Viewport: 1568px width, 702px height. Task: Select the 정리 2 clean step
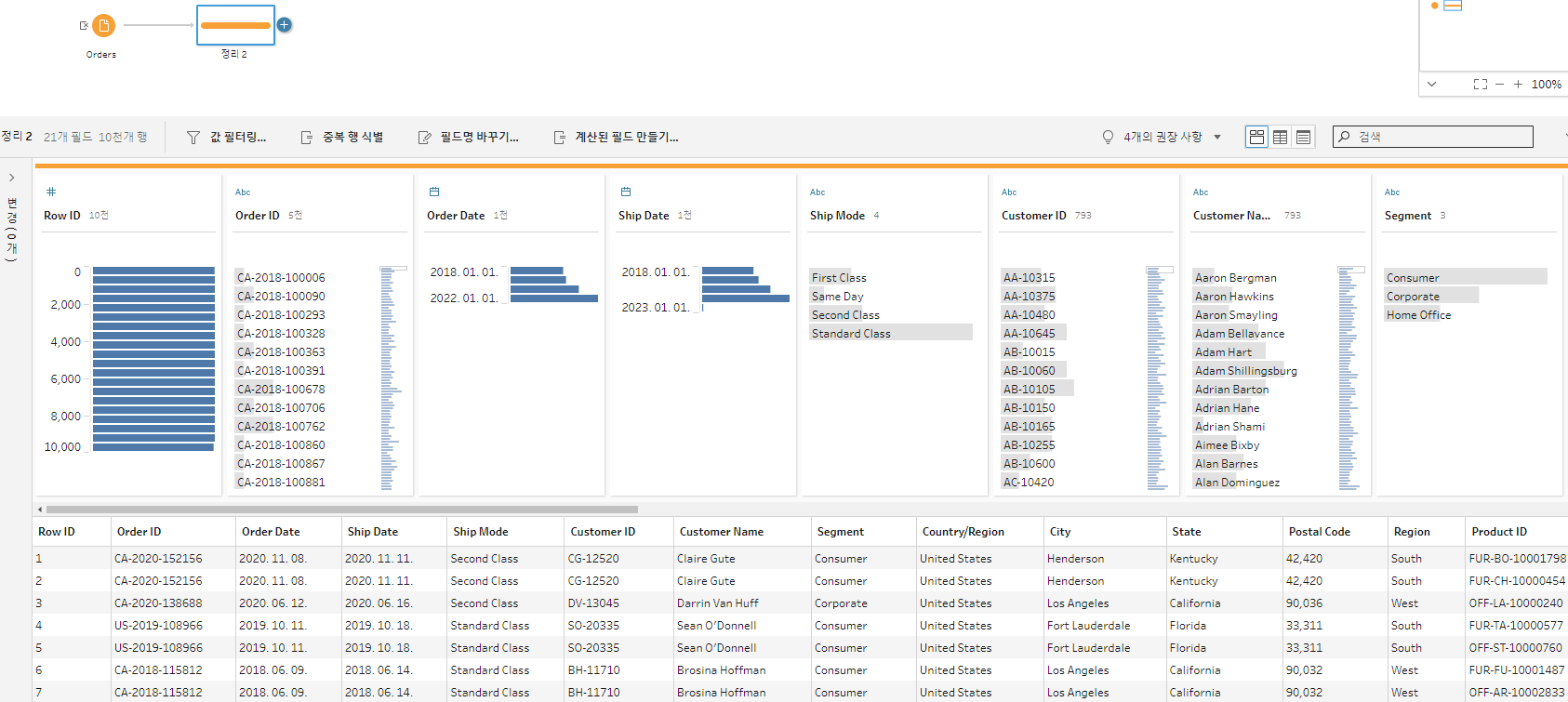(x=235, y=25)
